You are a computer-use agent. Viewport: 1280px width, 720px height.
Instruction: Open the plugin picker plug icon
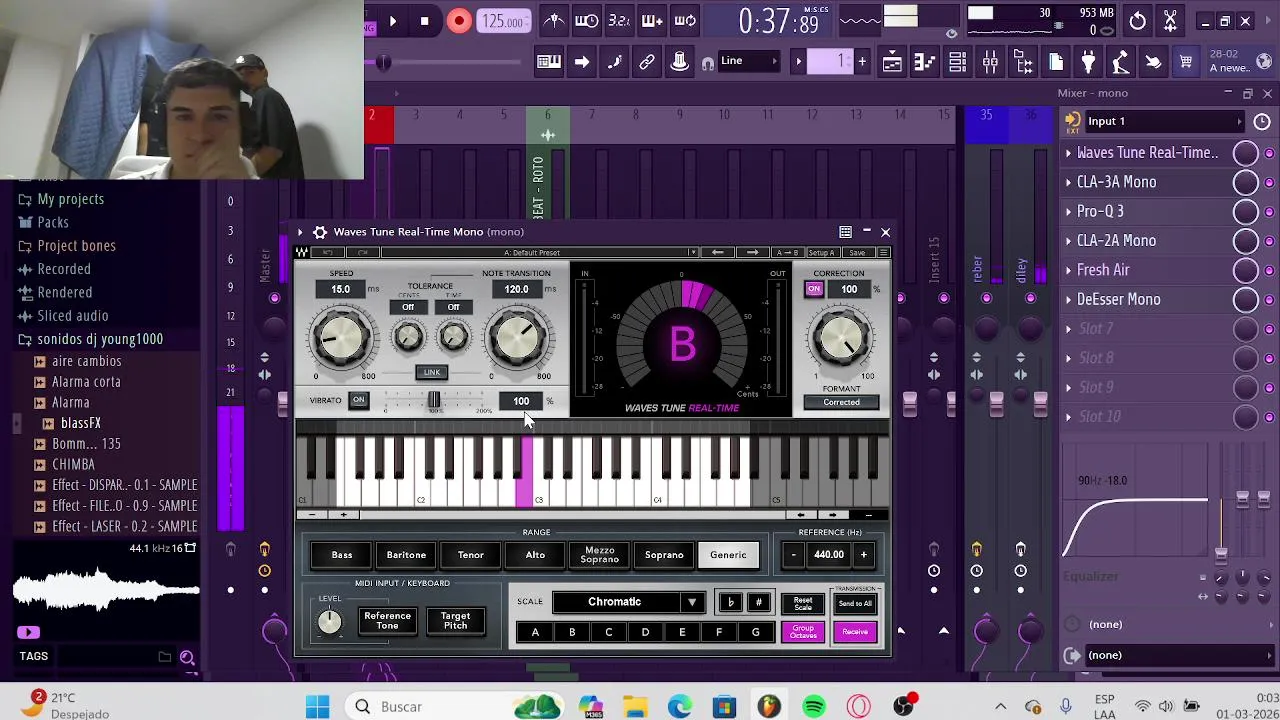point(1088,63)
